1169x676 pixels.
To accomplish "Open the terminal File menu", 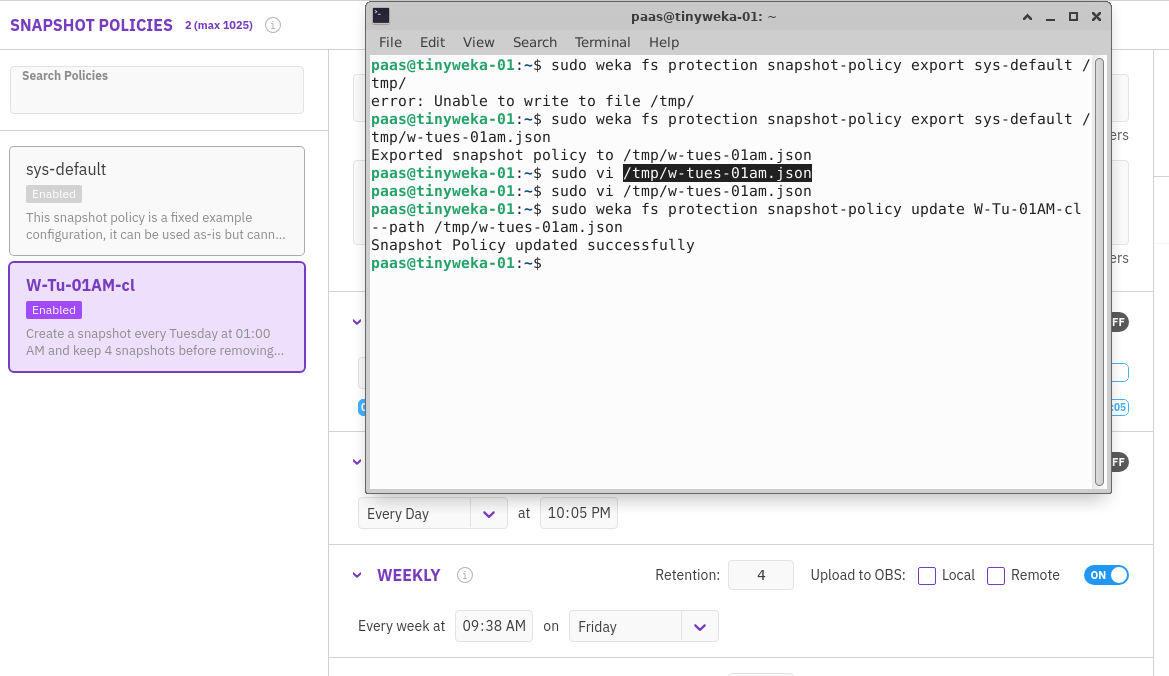I will [x=390, y=42].
